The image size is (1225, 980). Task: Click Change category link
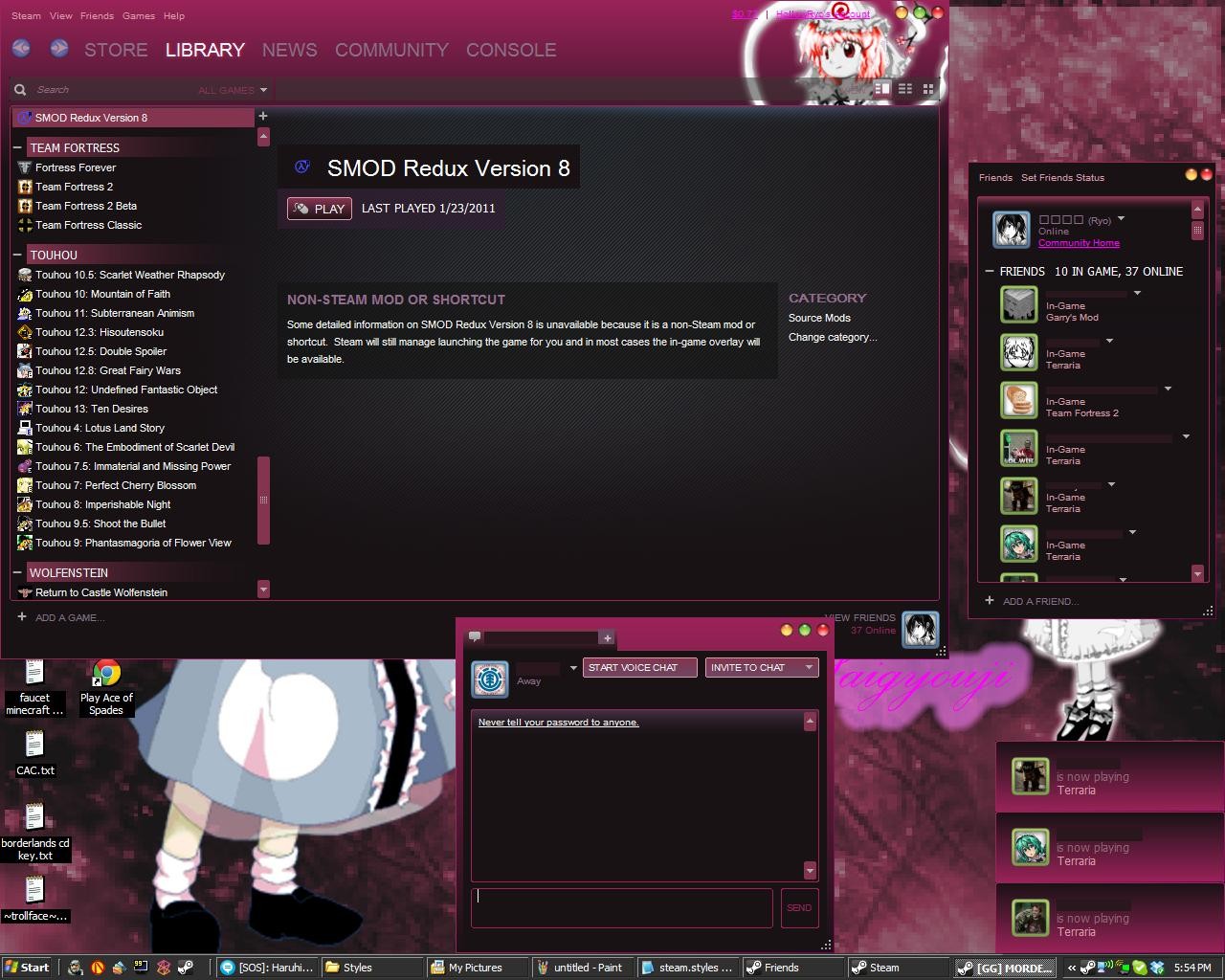pyautogui.click(x=833, y=337)
